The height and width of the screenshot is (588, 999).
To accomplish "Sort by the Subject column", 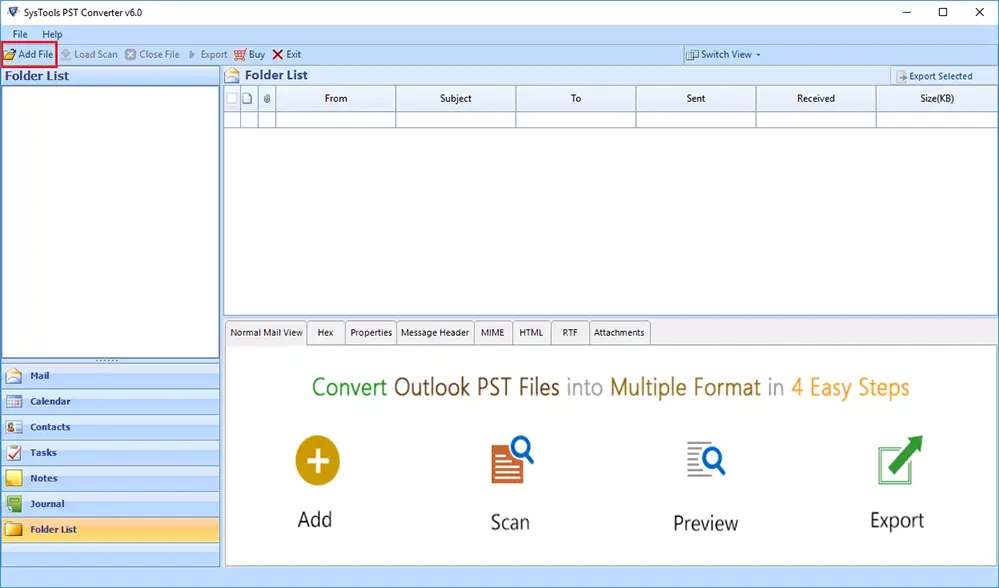I will 456,98.
